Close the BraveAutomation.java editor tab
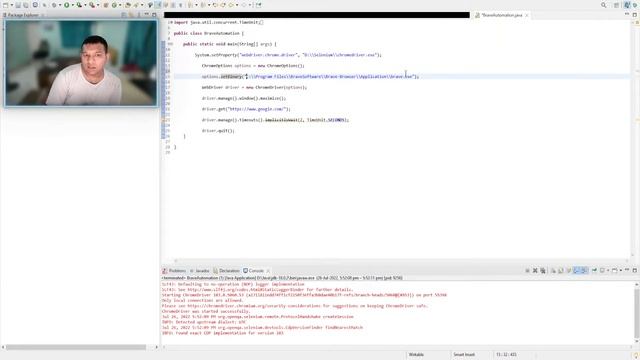The width and height of the screenshot is (640, 360). click(527, 15)
